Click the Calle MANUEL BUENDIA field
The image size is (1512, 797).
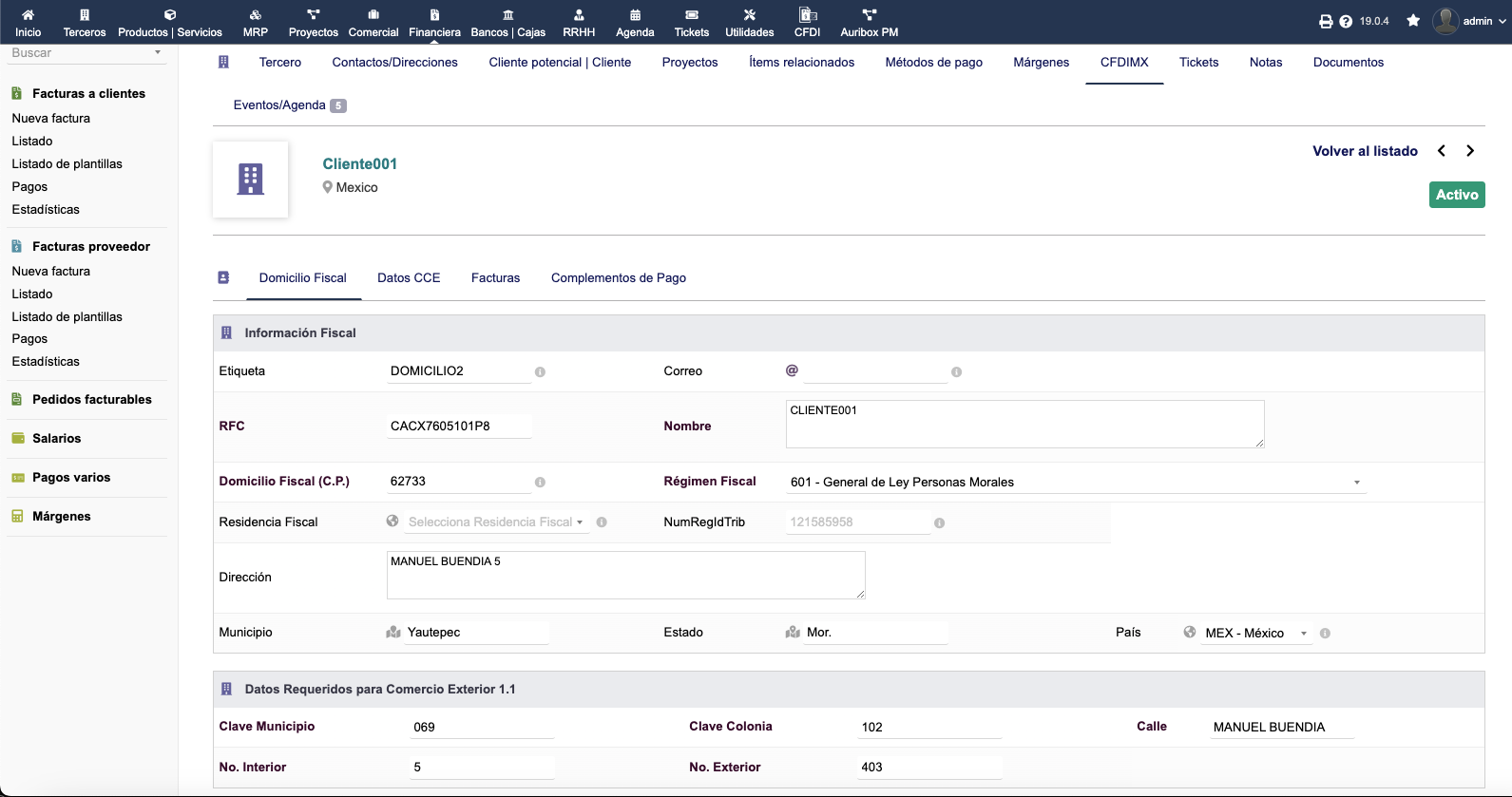[1282, 727]
